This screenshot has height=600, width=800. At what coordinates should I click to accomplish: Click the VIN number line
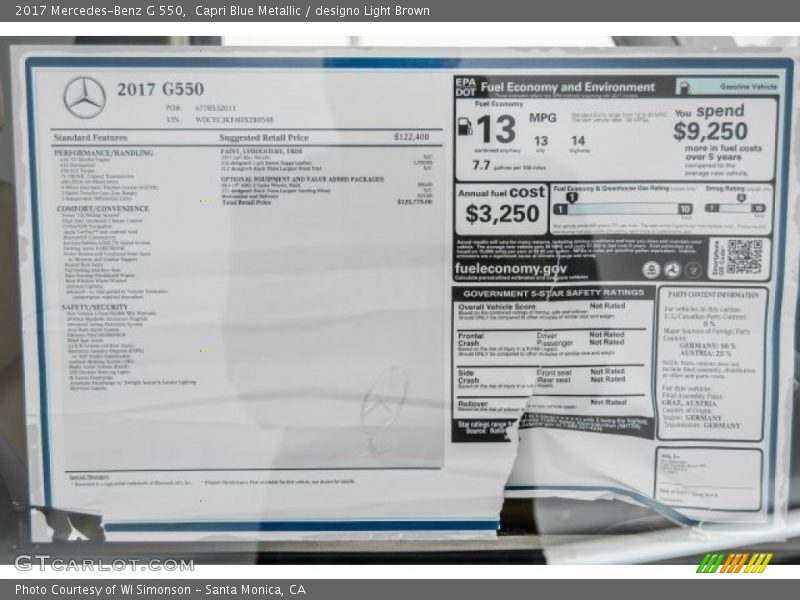(x=220, y=120)
